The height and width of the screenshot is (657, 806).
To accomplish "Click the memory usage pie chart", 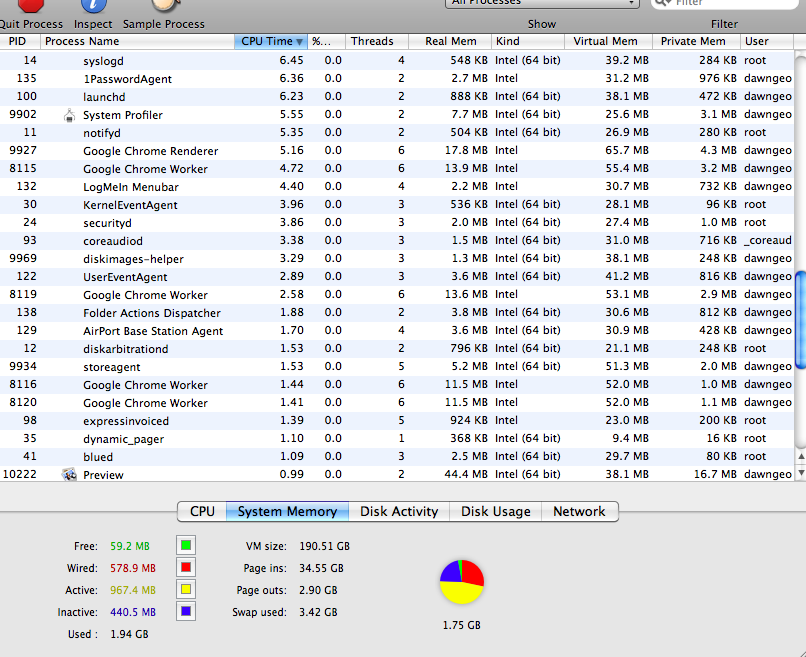I will tap(462, 581).
